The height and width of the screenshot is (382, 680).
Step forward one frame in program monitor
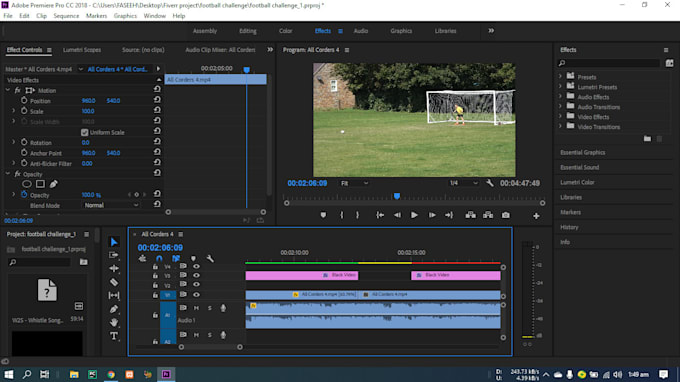tap(432, 215)
